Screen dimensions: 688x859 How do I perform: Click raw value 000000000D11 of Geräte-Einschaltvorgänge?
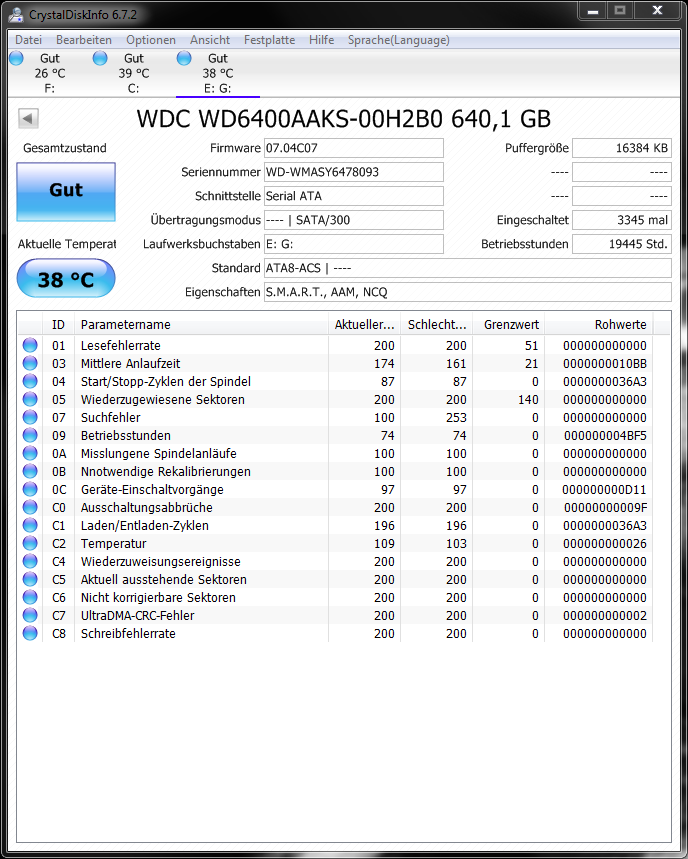tap(604, 490)
